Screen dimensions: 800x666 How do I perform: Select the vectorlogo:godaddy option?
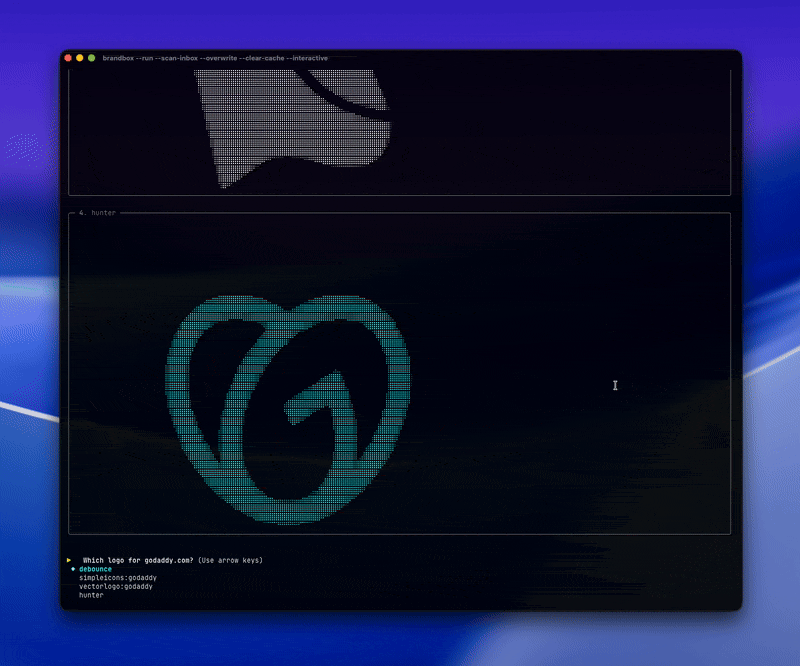[x=116, y=586]
